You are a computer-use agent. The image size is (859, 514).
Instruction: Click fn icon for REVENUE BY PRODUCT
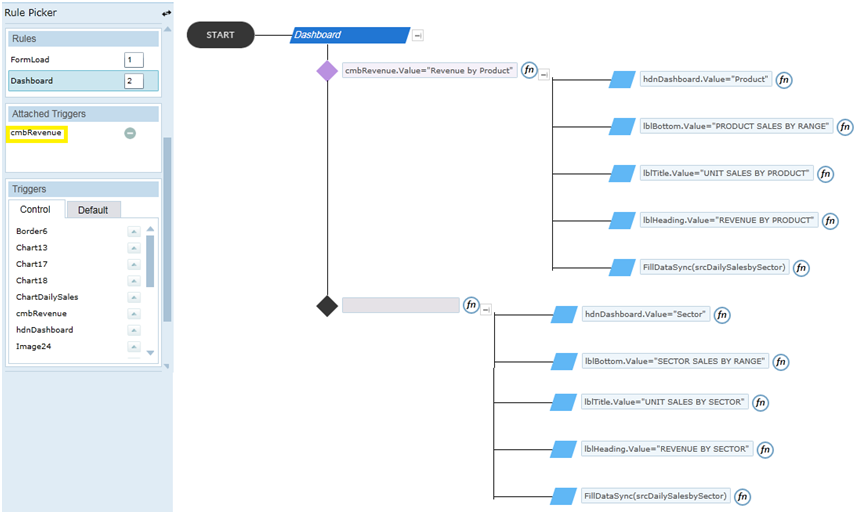831,221
